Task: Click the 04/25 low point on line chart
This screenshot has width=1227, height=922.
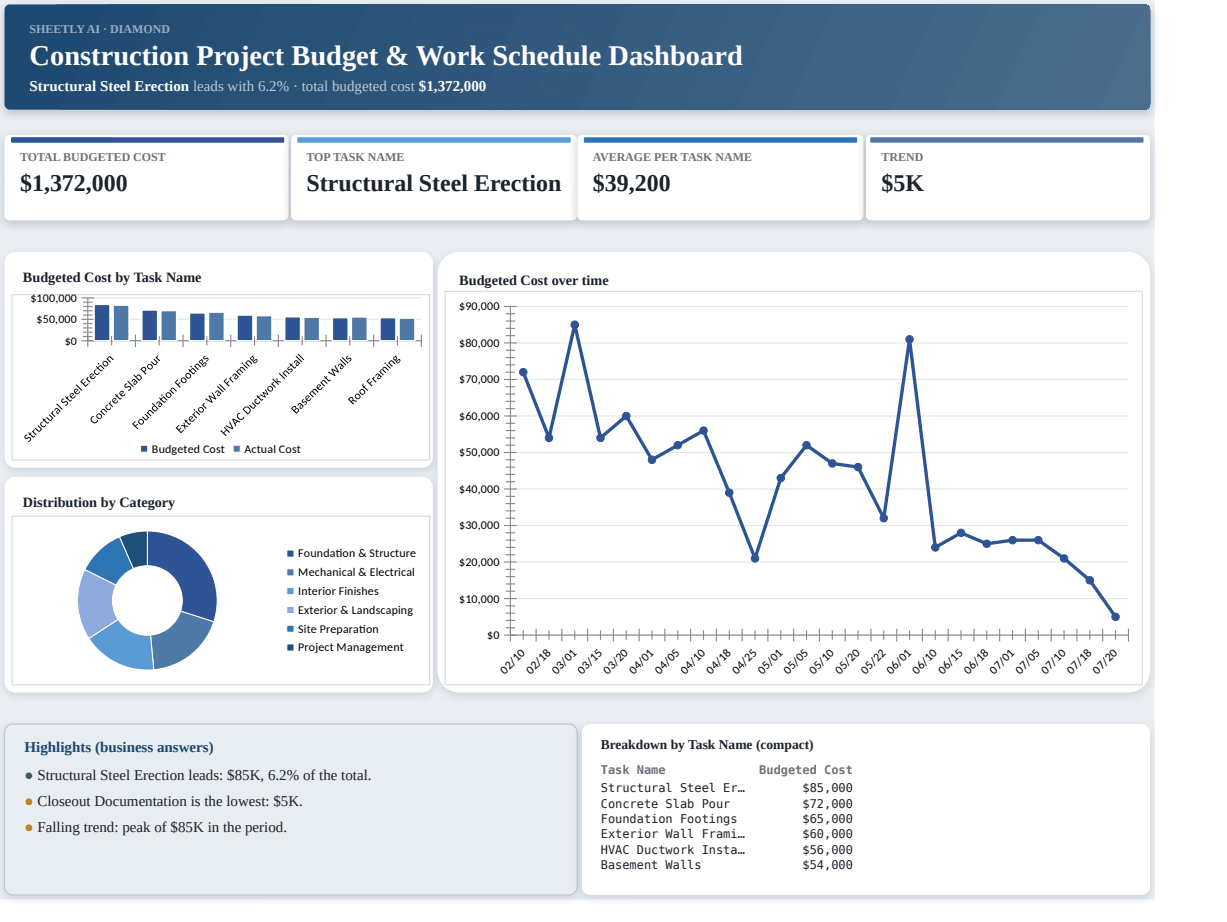Action: [755, 558]
